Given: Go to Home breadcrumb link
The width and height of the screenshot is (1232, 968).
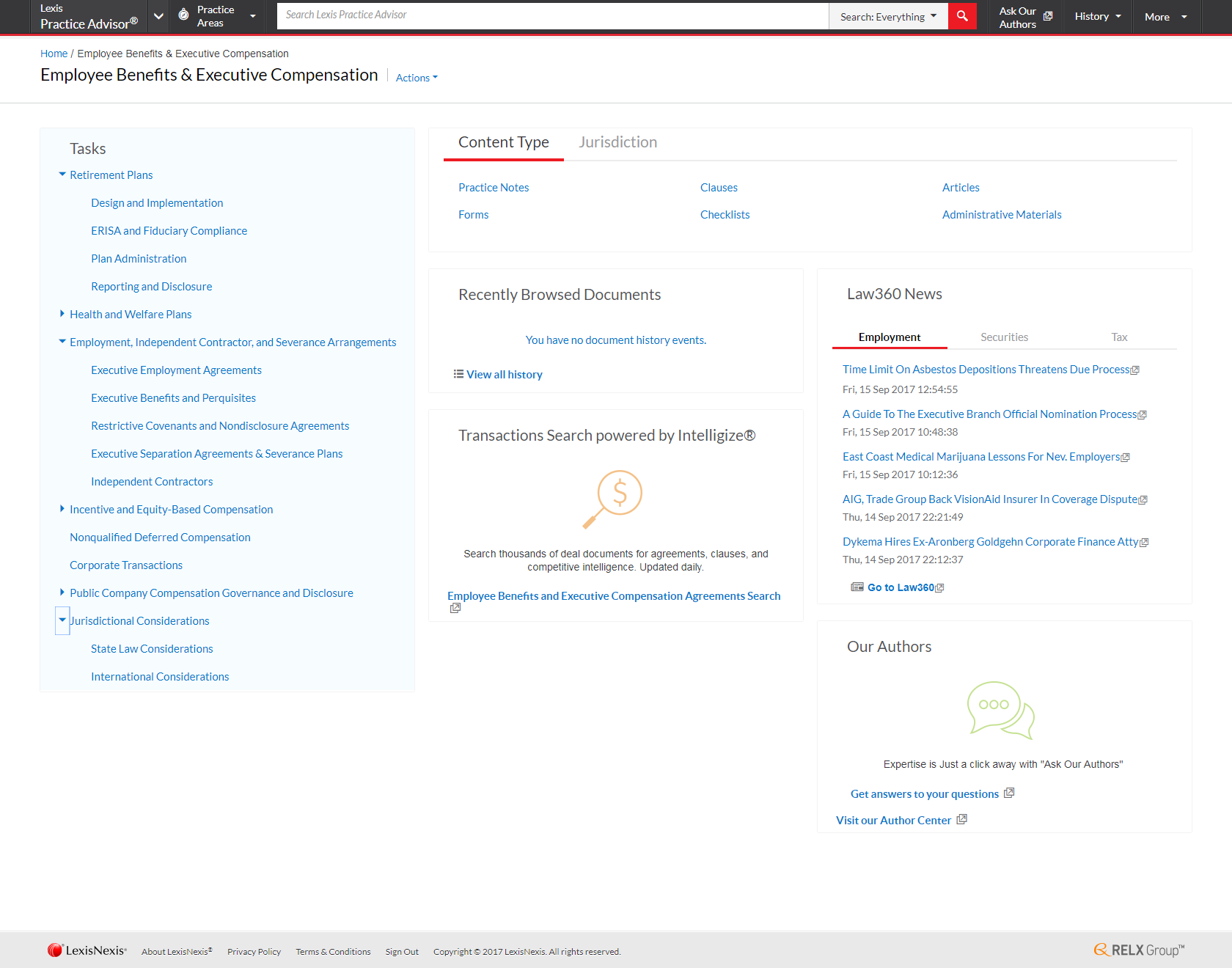Looking at the screenshot, I should [x=54, y=54].
